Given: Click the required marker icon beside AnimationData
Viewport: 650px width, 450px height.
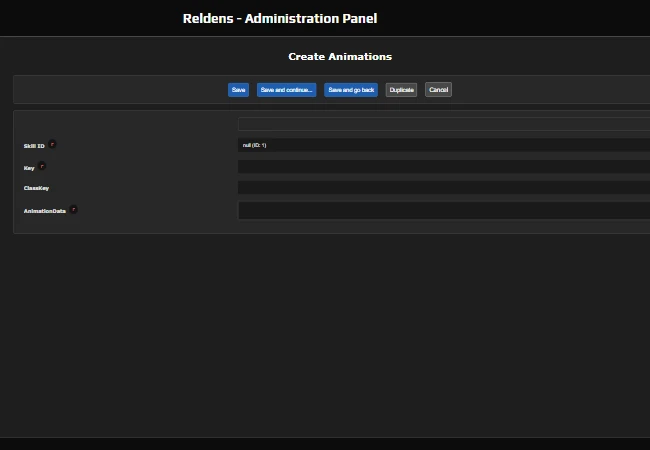Looking at the screenshot, I should (x=73, y=209).
